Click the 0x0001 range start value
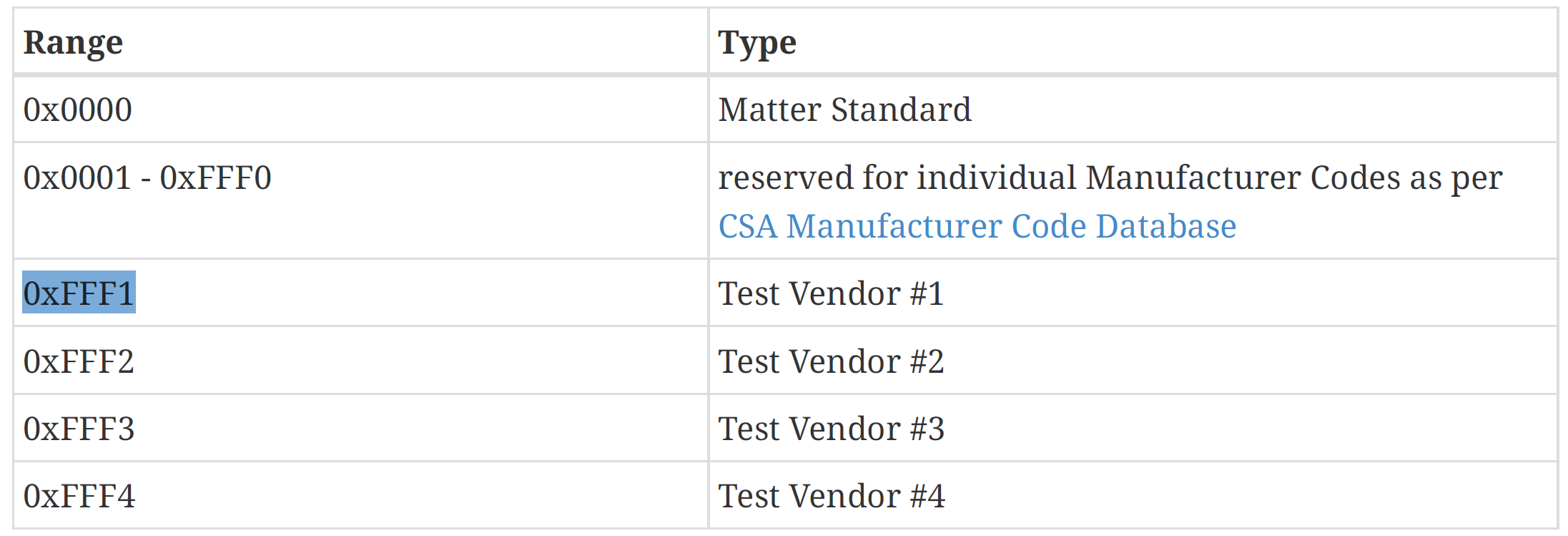This screenshot has height=536, width=1568. tap(77, 178)
